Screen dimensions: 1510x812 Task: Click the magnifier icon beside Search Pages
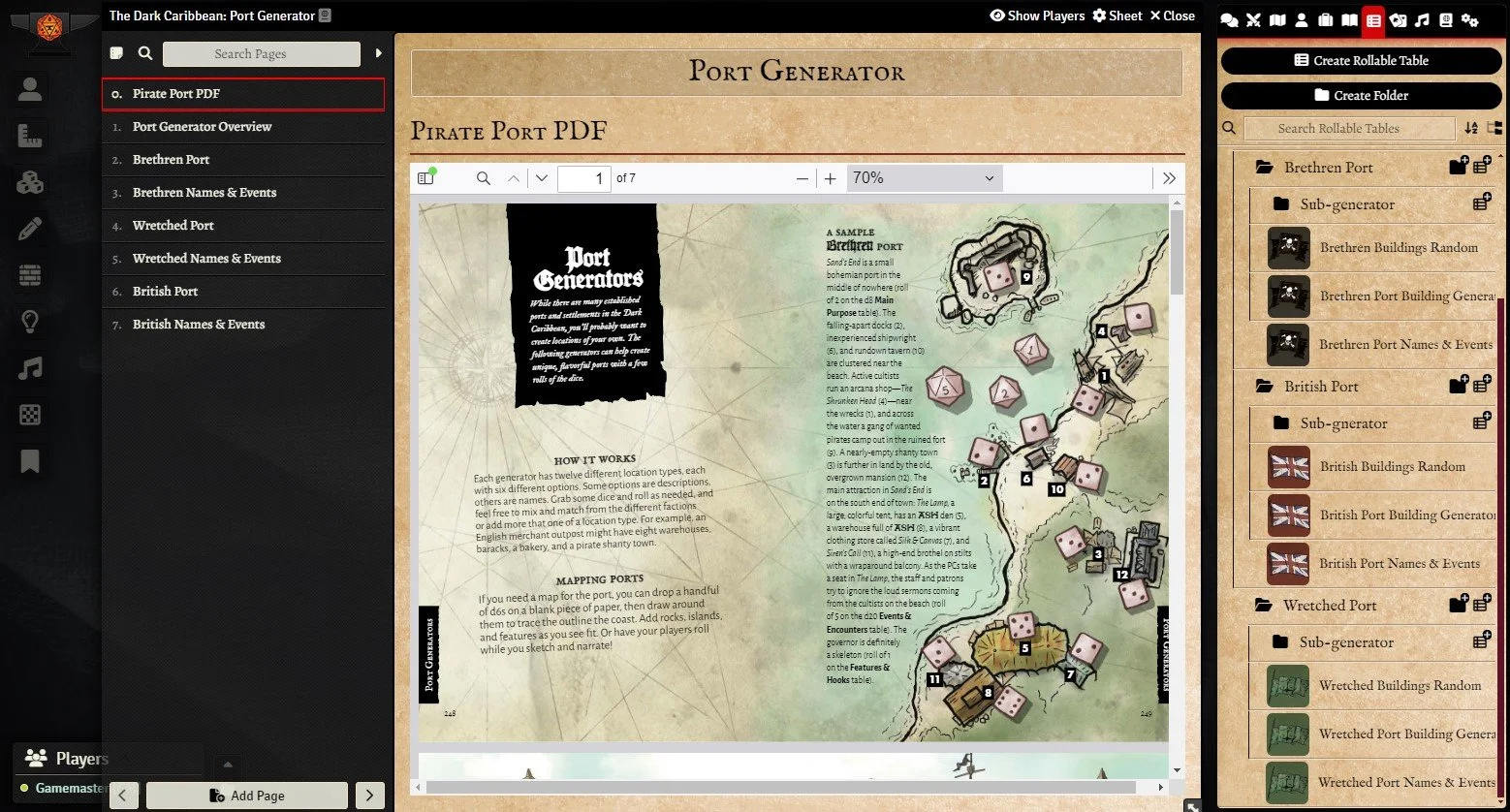click(144, 54)
